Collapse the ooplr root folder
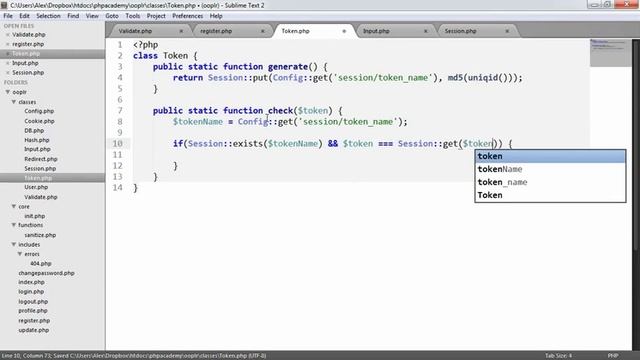This screenshot has height=360, width=640. tap(8, 92)
